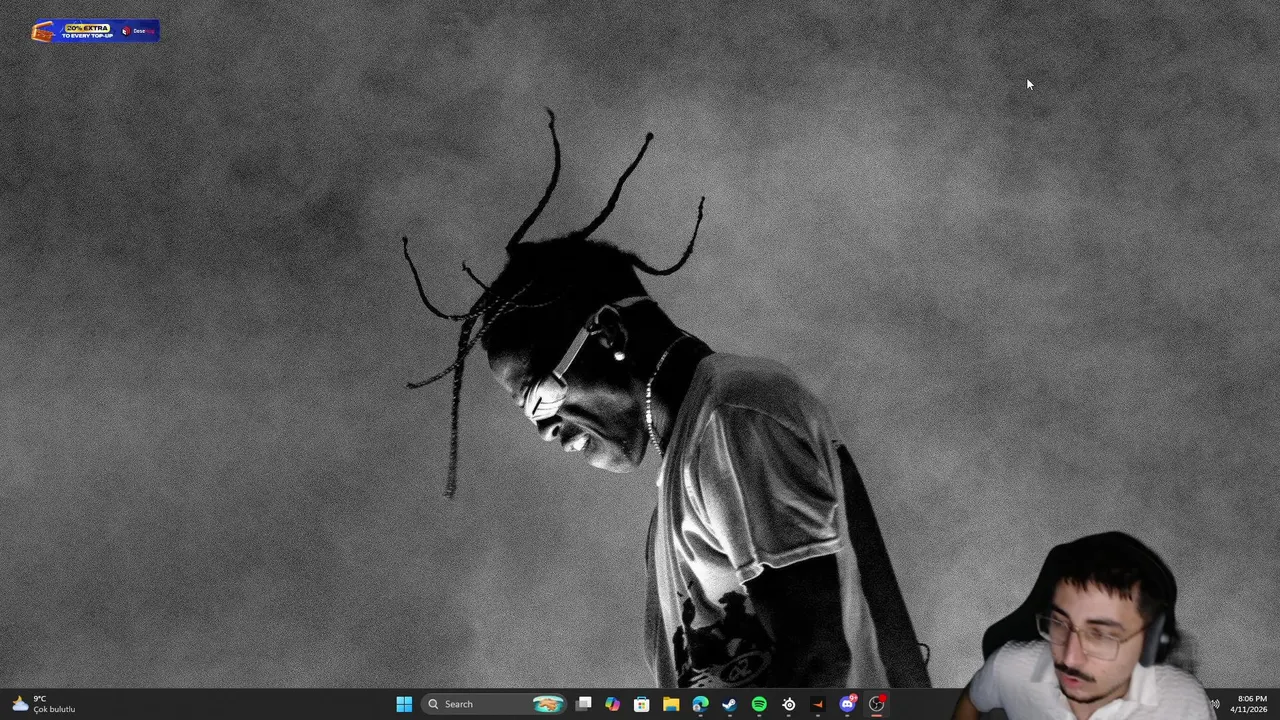Click the taskbar Search box
This screenshot has height=720, width=1280.
pyautogui.click(x=494, y=704)
